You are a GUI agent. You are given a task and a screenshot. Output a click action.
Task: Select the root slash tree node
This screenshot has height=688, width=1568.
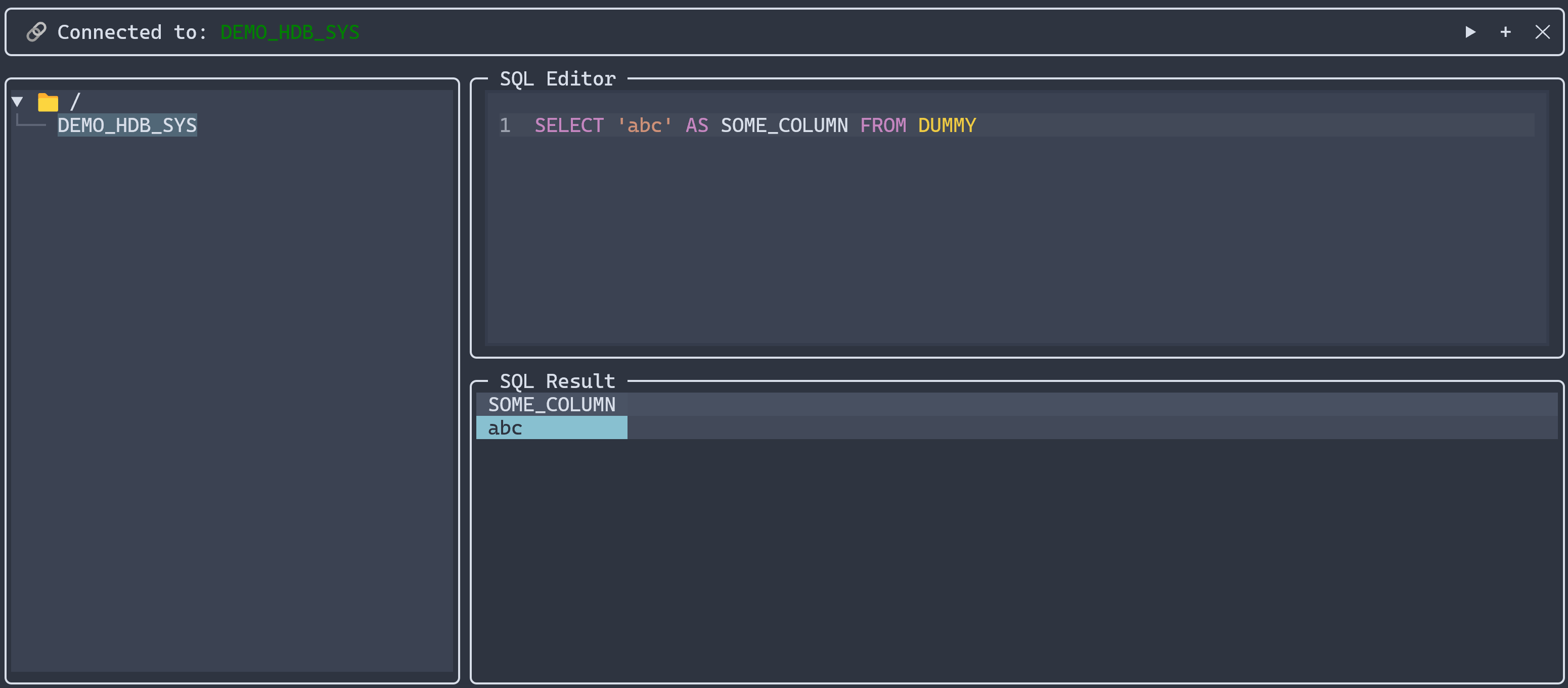[75, 102]
